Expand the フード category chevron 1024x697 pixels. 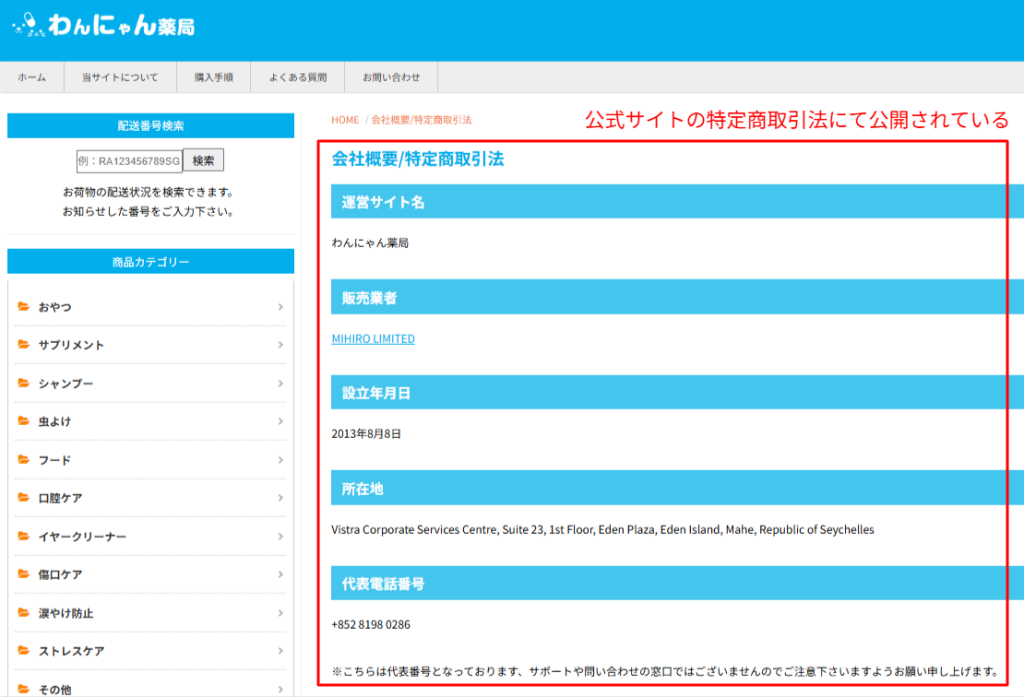click(280, 459)
